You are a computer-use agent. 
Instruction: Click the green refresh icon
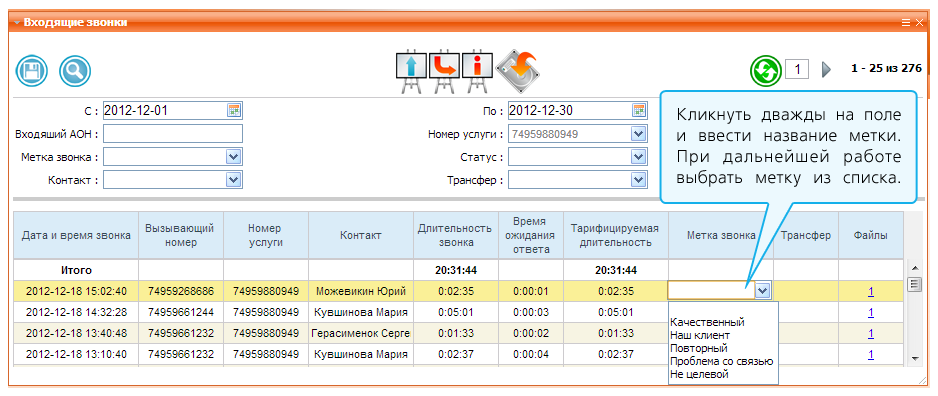click(766, 70)
